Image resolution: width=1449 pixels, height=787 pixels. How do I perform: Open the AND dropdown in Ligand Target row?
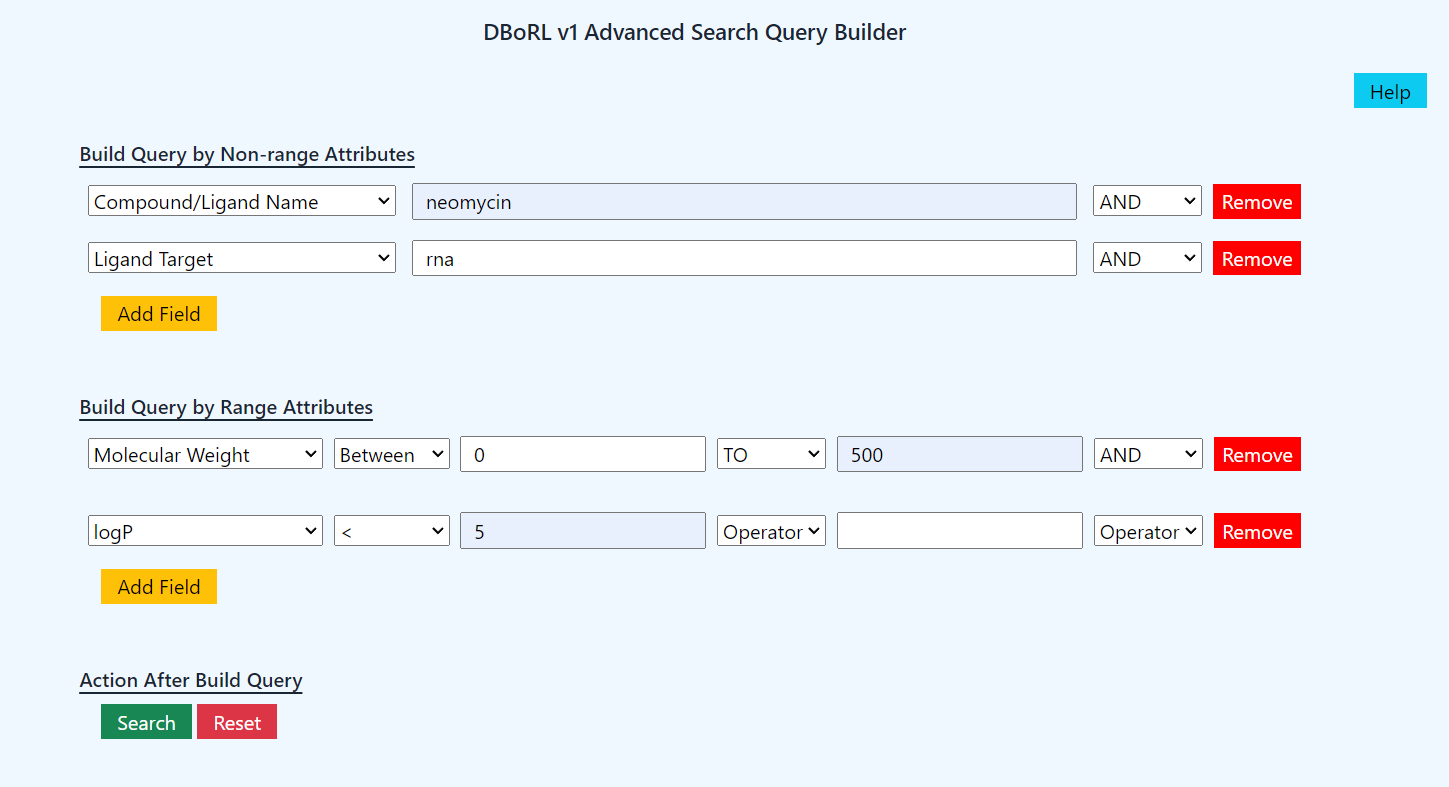[x=1146, y=258]
